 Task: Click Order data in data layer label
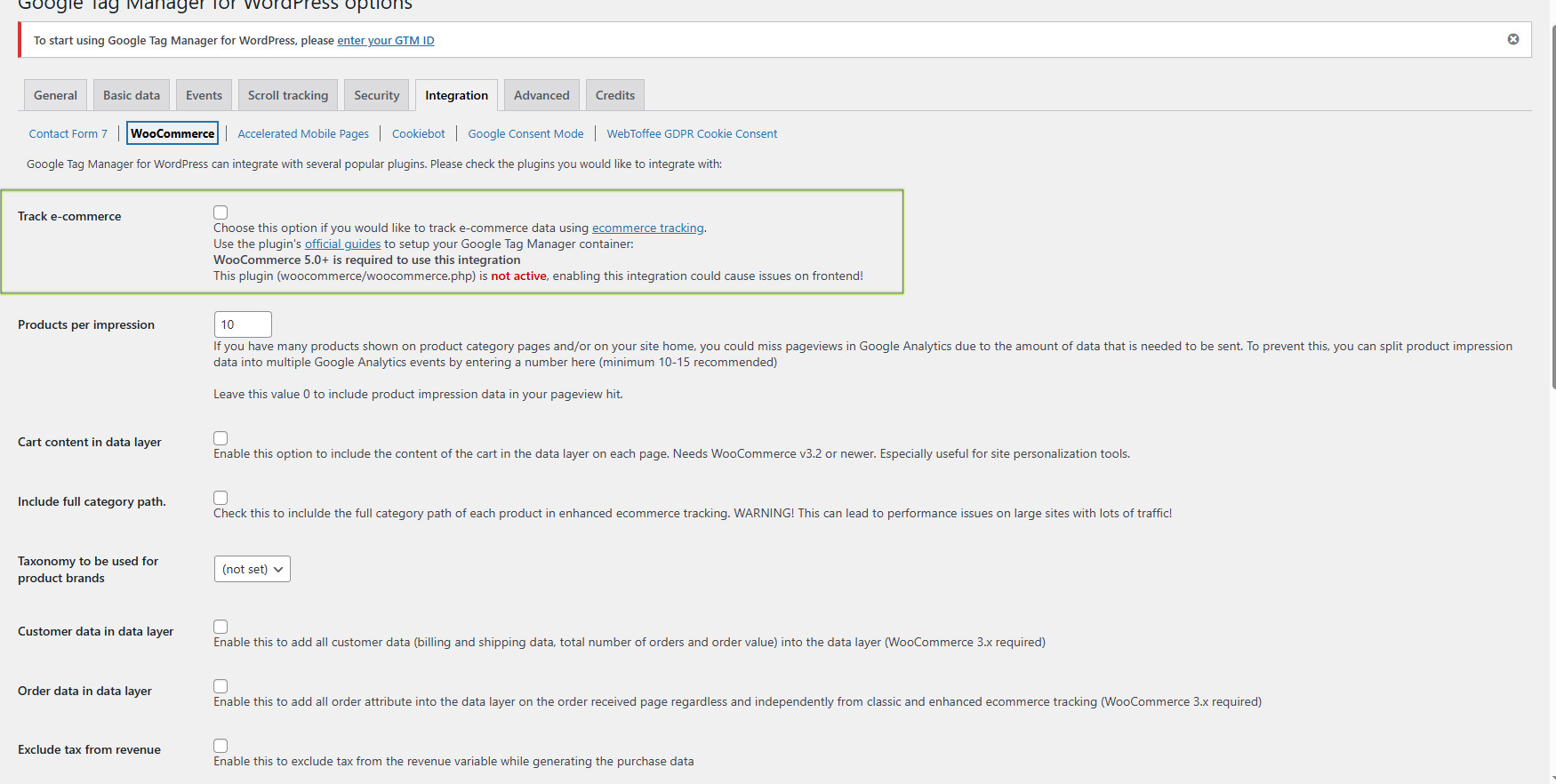tap(84, 691)
